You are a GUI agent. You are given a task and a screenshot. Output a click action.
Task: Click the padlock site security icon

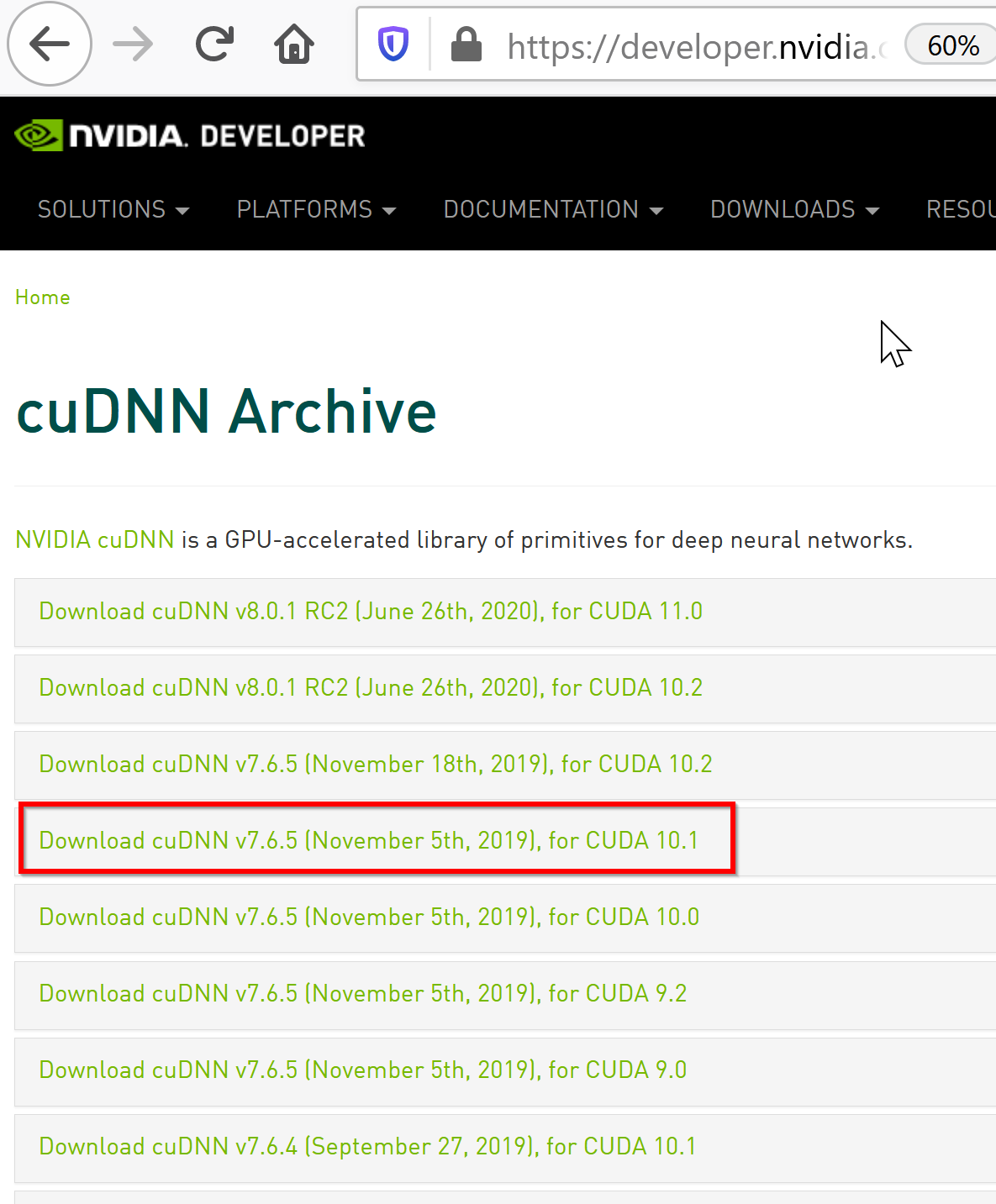[466, 45]
